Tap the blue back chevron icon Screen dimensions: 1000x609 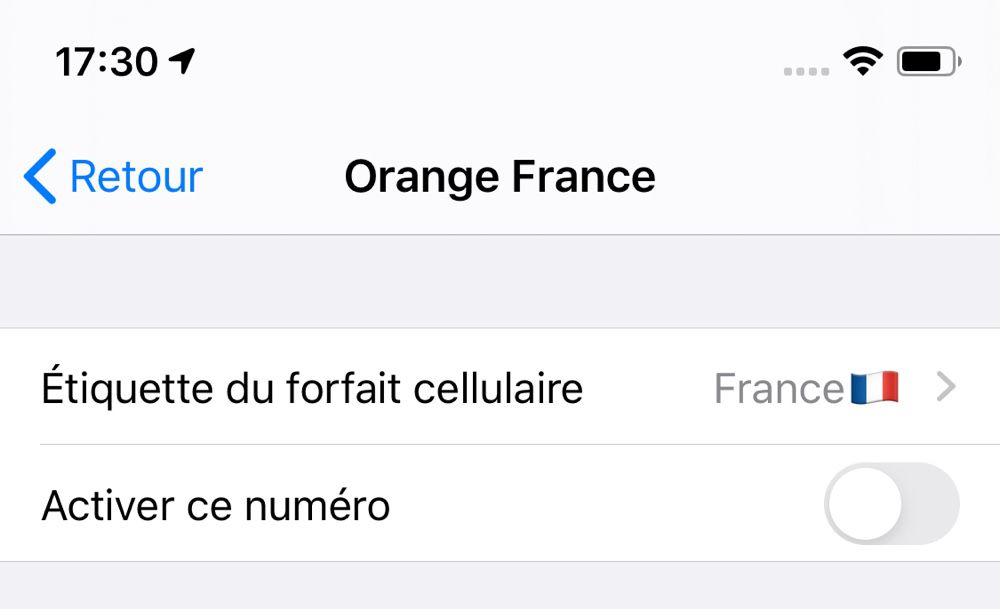40,177
